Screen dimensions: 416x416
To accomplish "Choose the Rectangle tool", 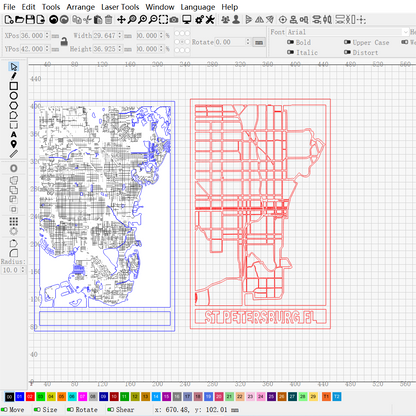I will tap(13, 86).
